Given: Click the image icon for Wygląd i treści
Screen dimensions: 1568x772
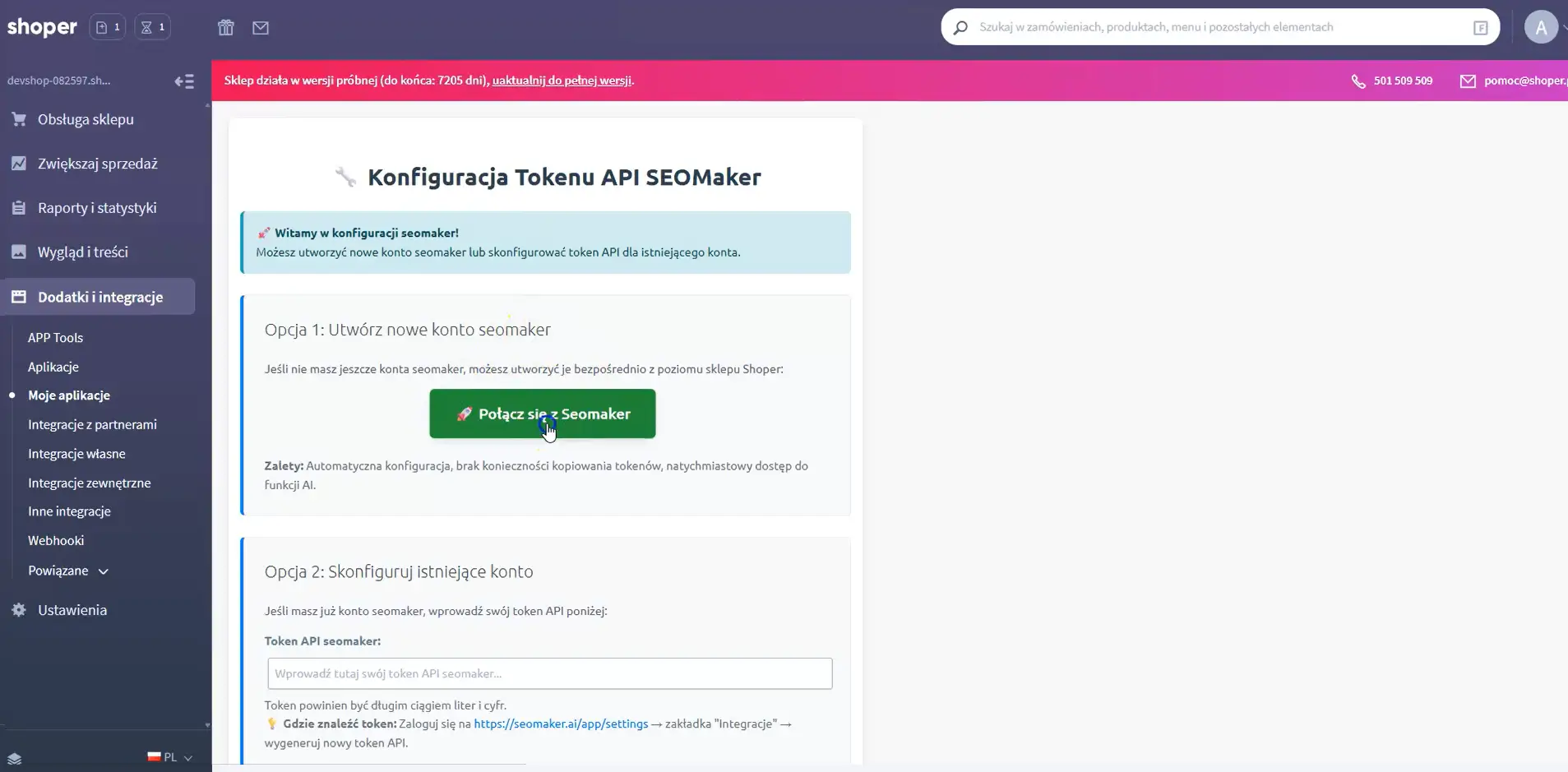Looking at the screenshot, I should (x=19, y=252).
